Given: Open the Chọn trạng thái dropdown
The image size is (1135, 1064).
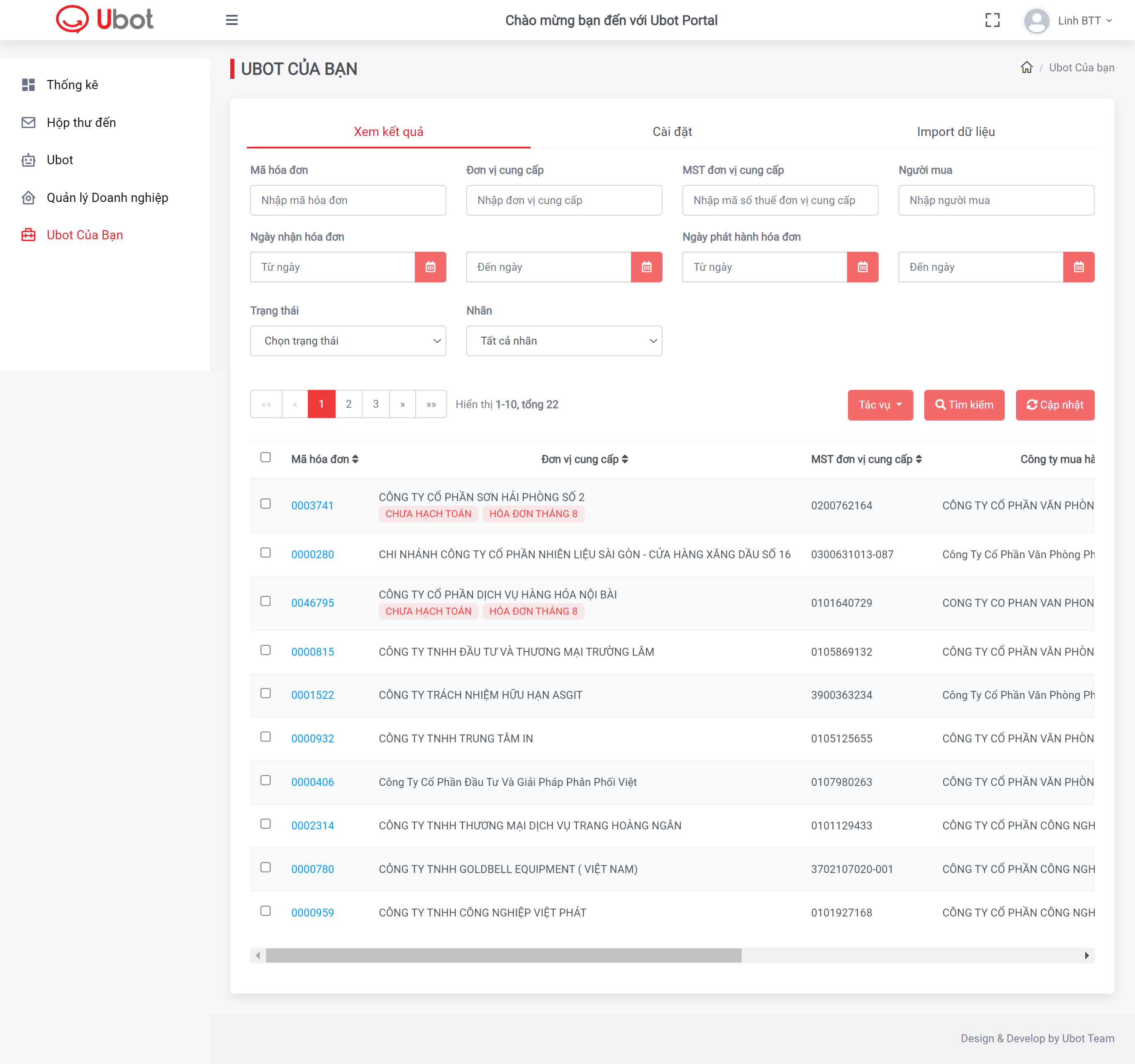Looking at the screenshot, I should (x=348, y=341).
